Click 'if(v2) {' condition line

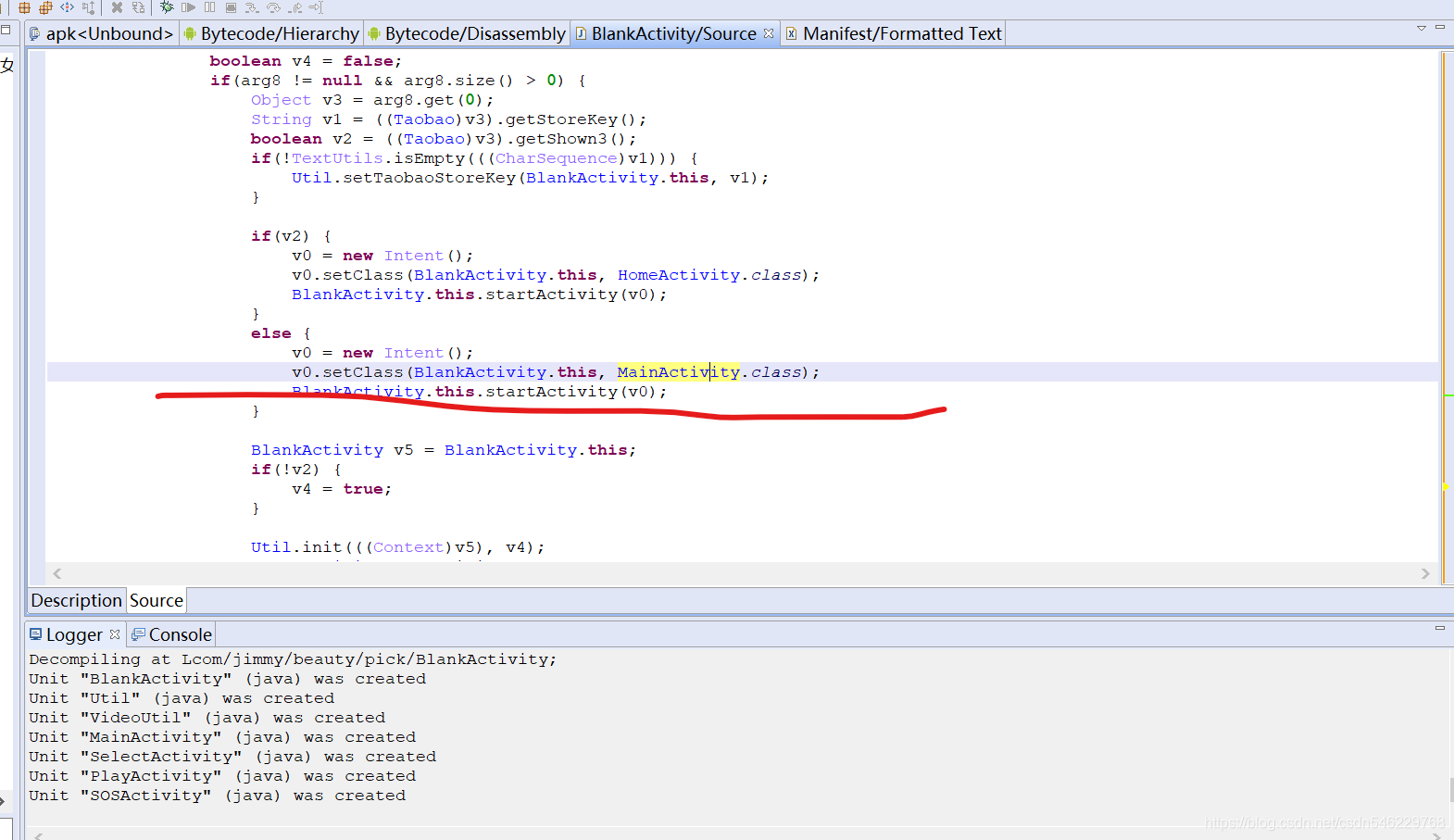pyautogui.click(x=291, y=236)
